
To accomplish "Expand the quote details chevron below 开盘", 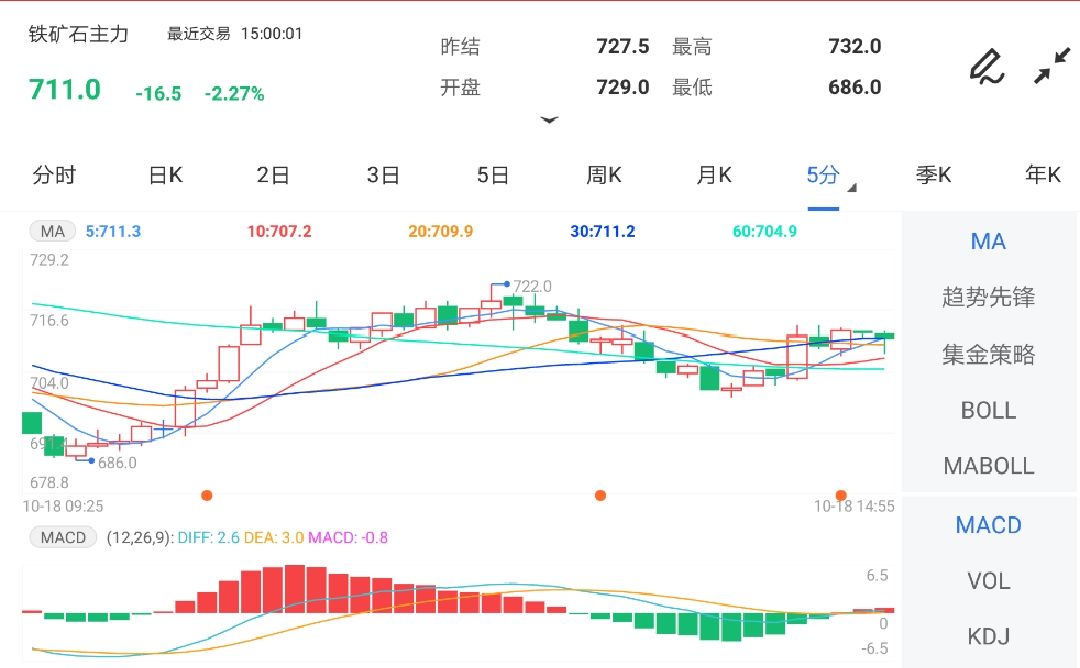I will (x=549, y=120).
